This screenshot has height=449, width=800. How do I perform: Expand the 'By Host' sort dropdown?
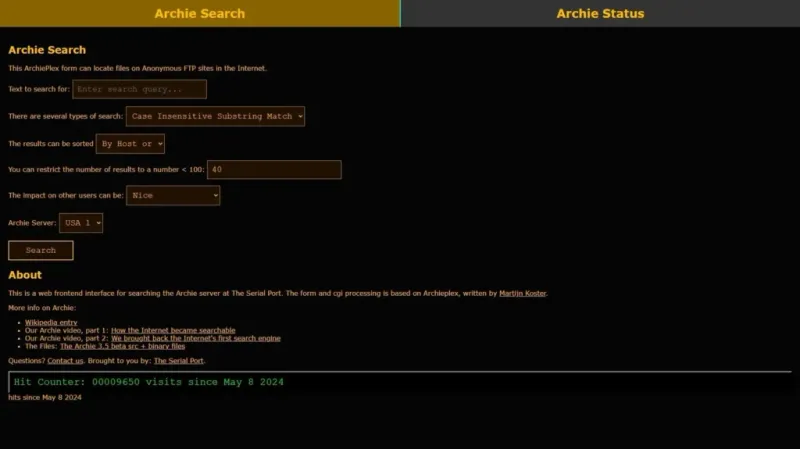(x=130, y=144)
